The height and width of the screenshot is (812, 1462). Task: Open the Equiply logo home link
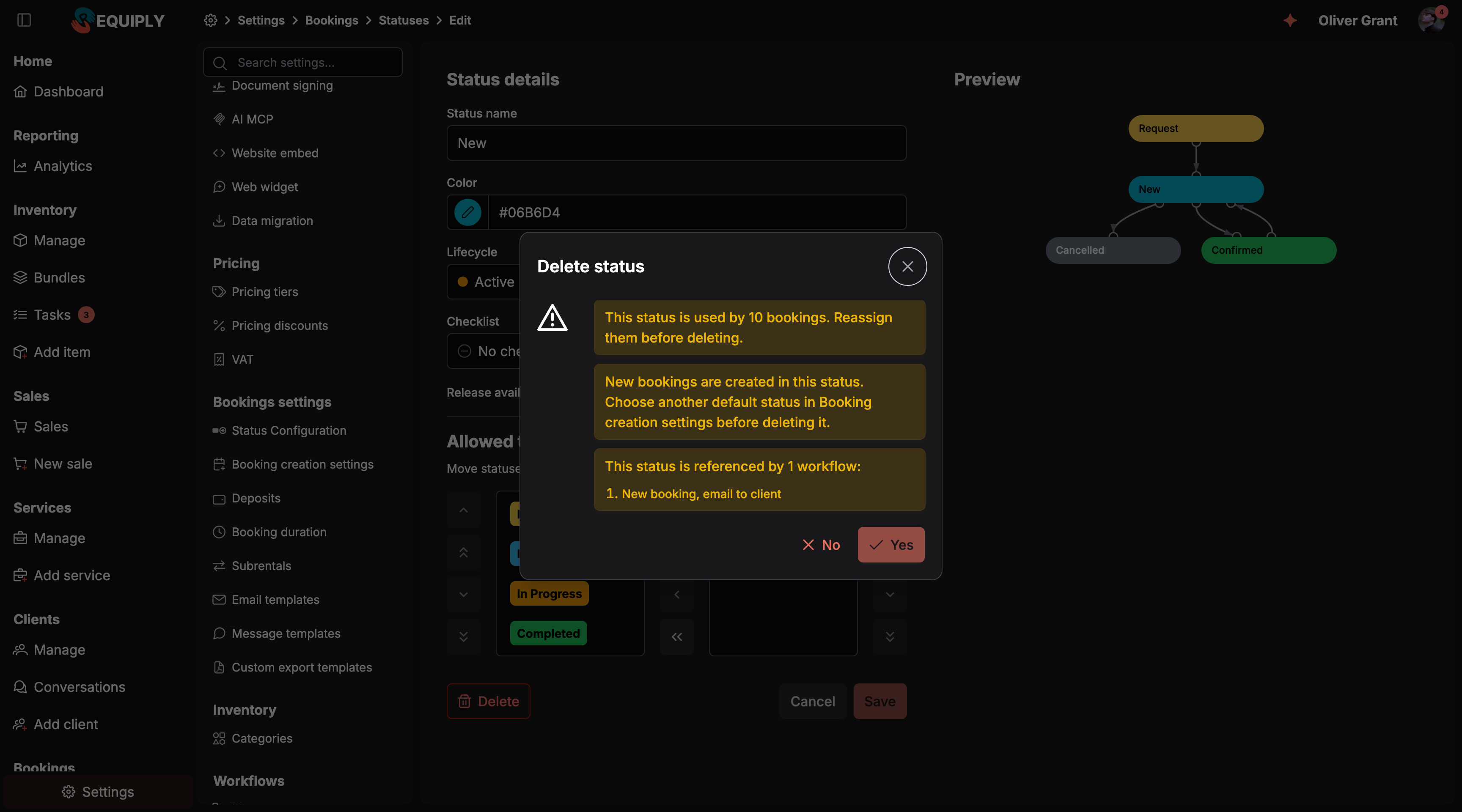pos(118,20)
